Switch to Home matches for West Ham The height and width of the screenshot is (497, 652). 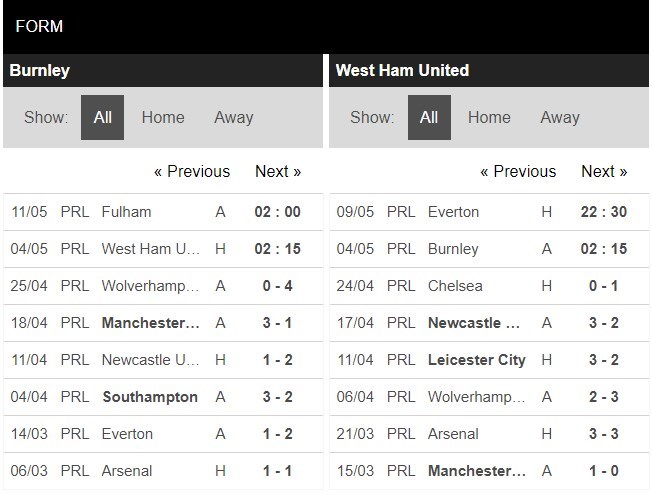tap(489, 117)
